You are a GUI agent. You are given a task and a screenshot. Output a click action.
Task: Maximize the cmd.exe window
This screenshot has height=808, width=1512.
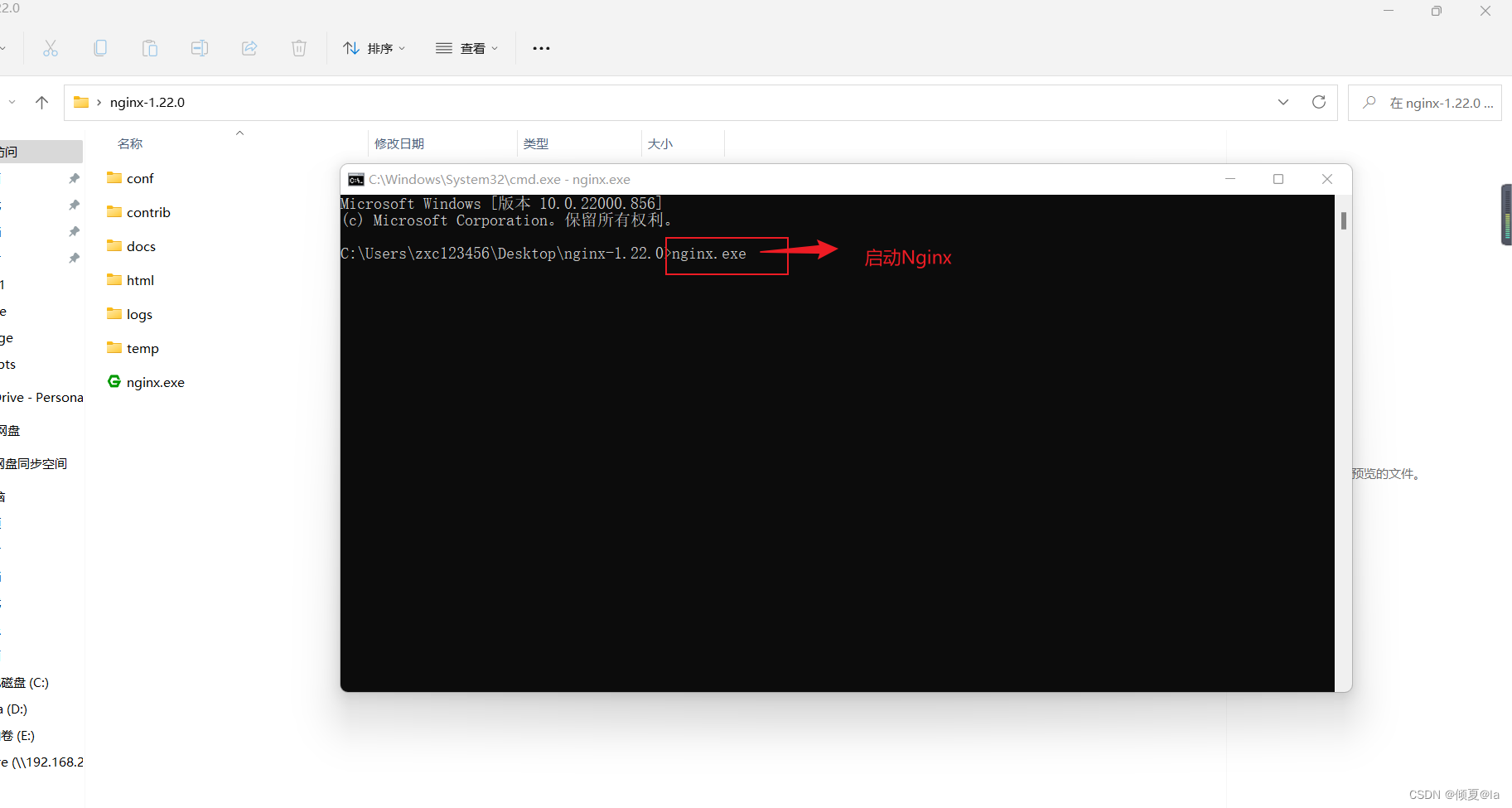tap(1278, 179)
